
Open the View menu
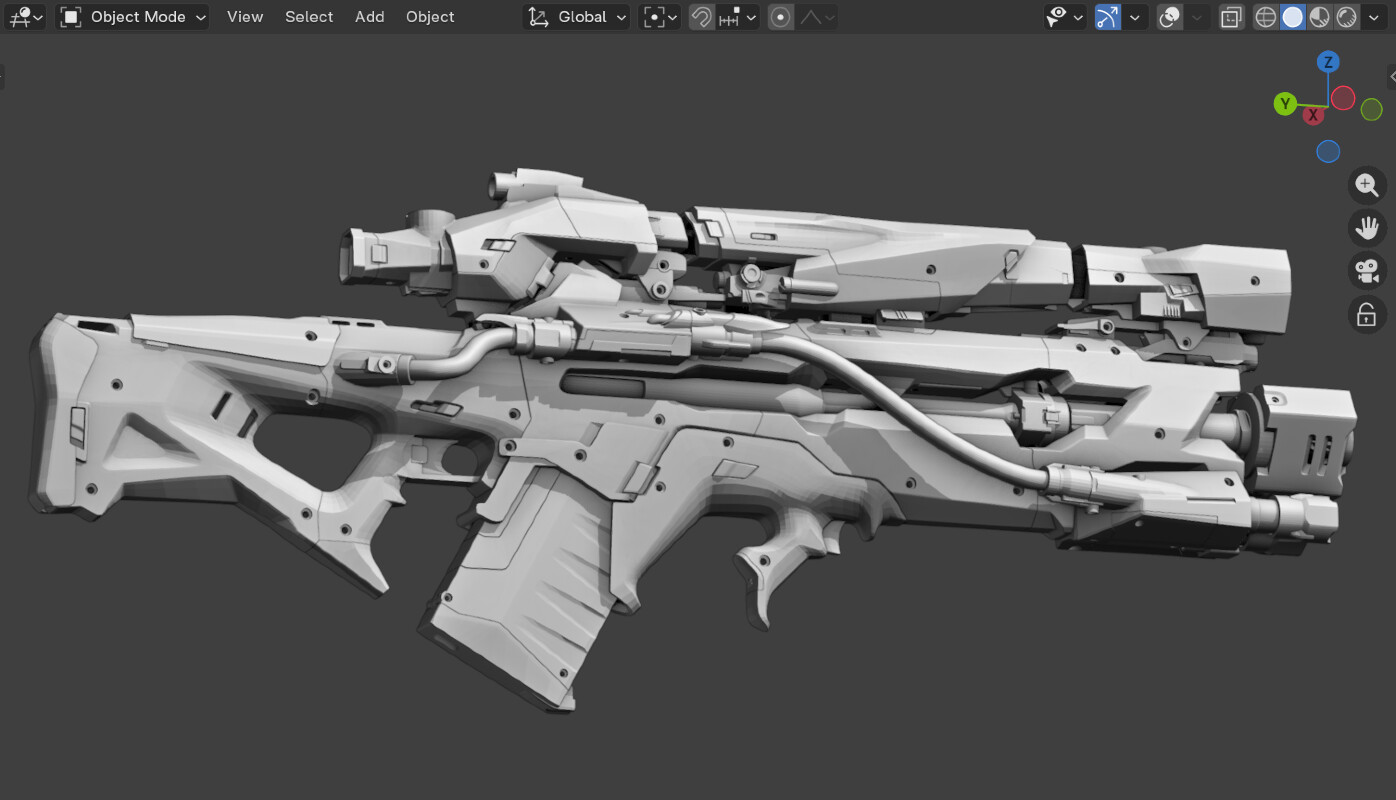tap(245, 17)
